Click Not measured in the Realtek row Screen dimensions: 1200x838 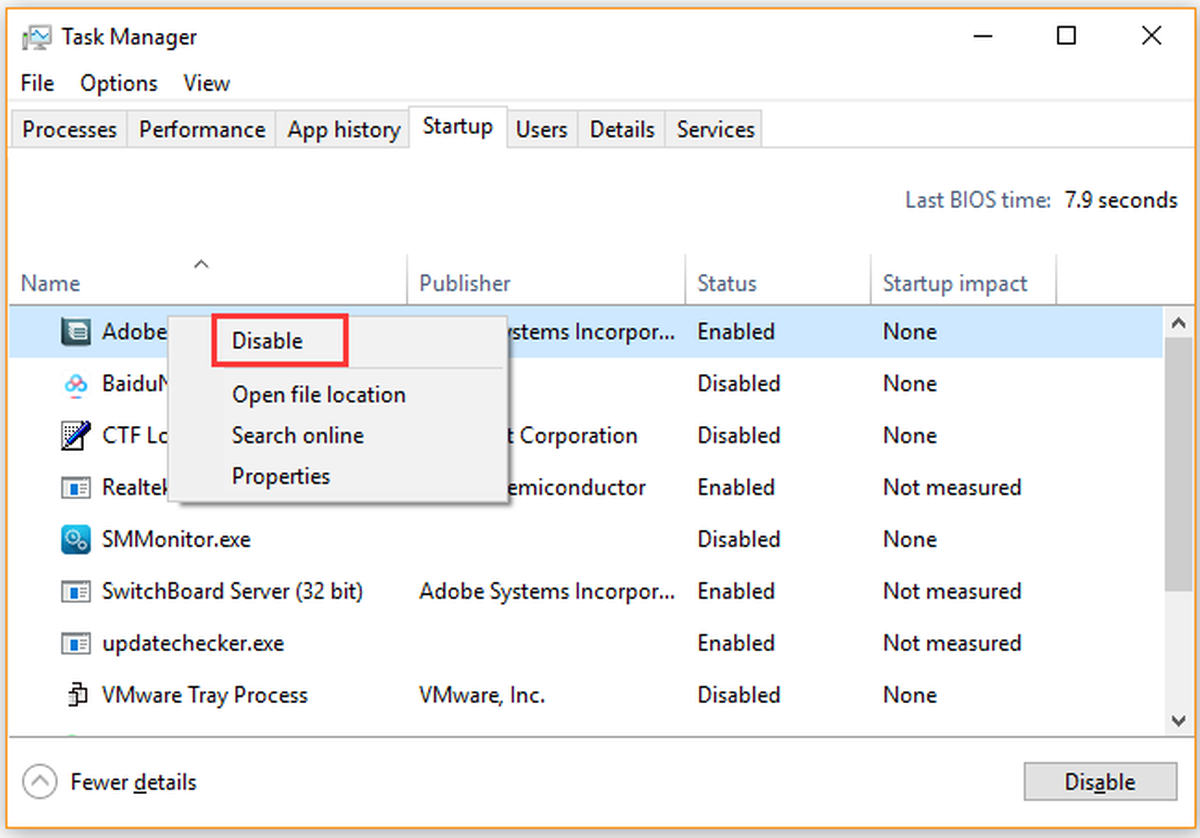point(952,488)
